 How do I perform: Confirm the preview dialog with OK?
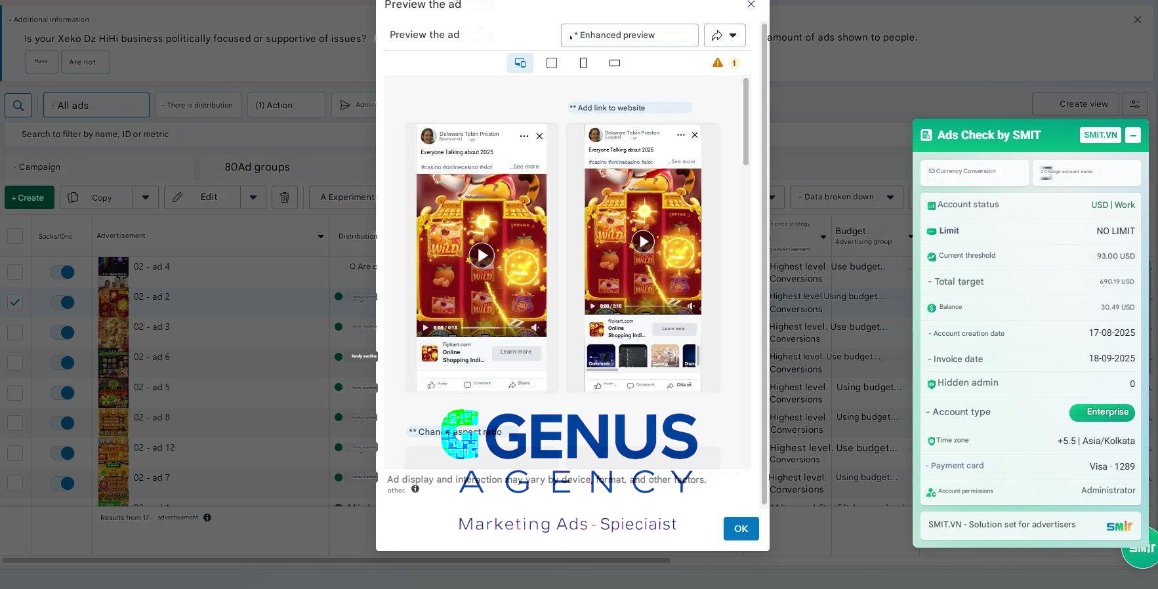pos(741,528)
